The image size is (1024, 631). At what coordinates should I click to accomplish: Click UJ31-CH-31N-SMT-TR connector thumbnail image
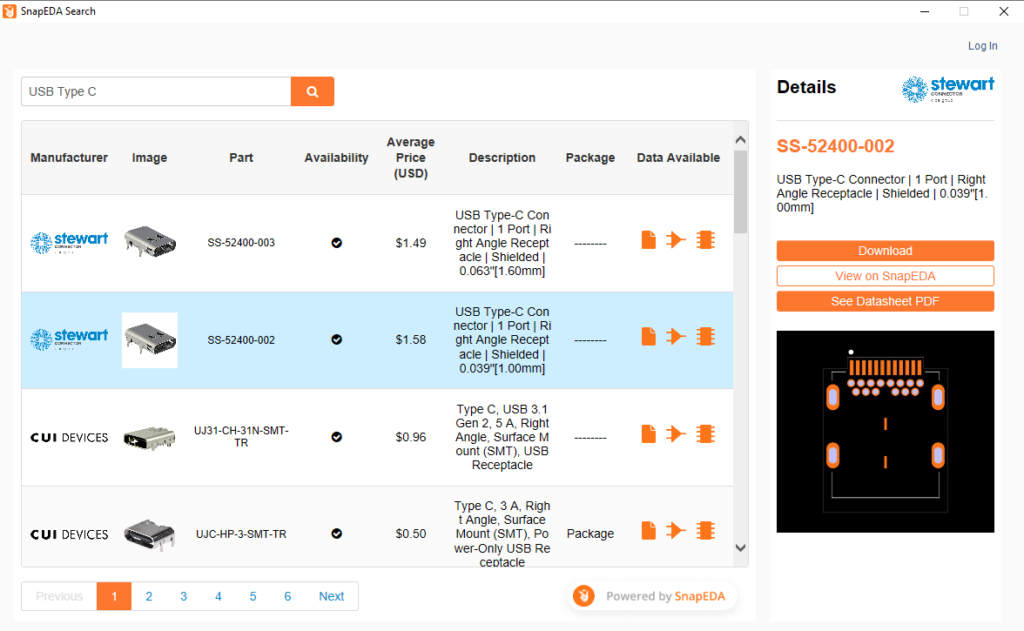(x=150, y=437)
